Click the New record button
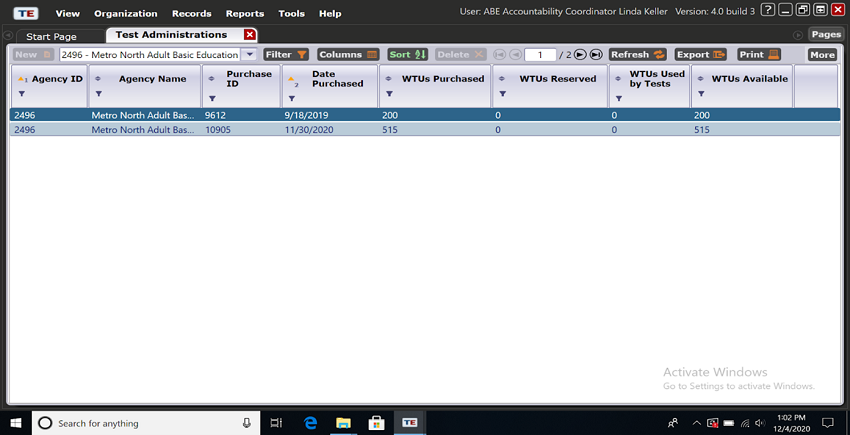850x435 pixels. click(x=33, y=54)
